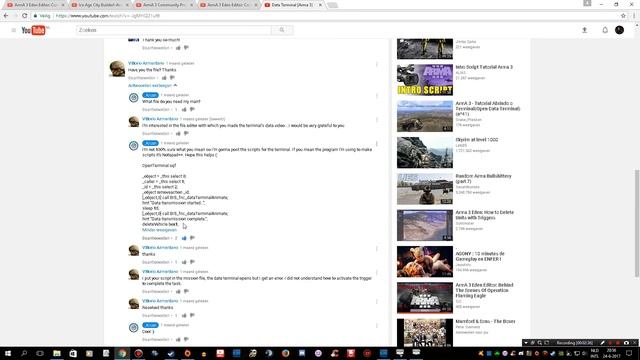Click the search magnifier button
The height and width of the screenshot is (360, 640).
282,30
